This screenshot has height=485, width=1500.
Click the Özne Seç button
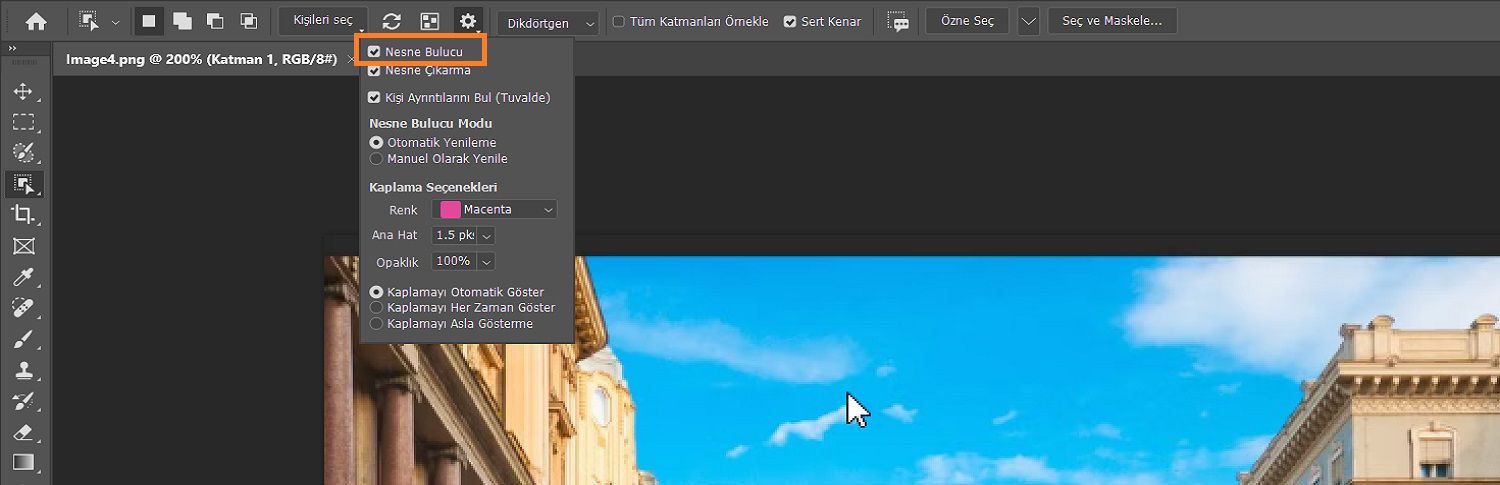coord(967,21)
